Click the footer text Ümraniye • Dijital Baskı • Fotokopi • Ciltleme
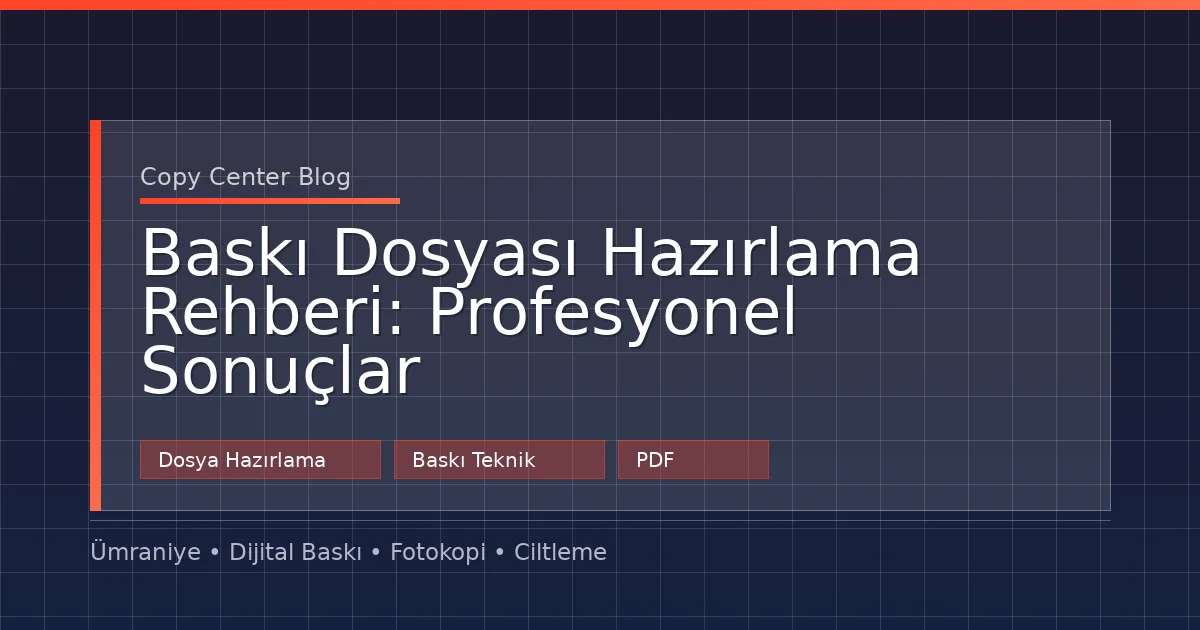Screen dimensions: 1200x630 (x=348, y=552)
